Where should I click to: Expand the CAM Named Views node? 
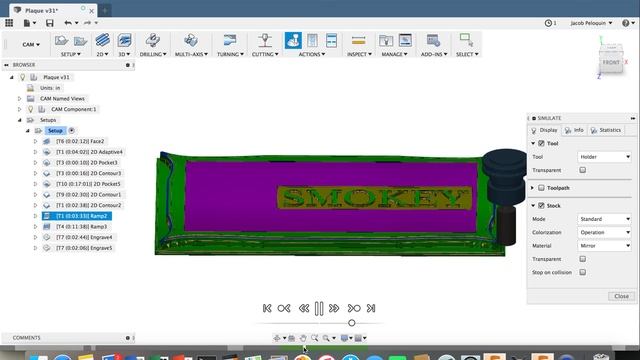point(19,98)
